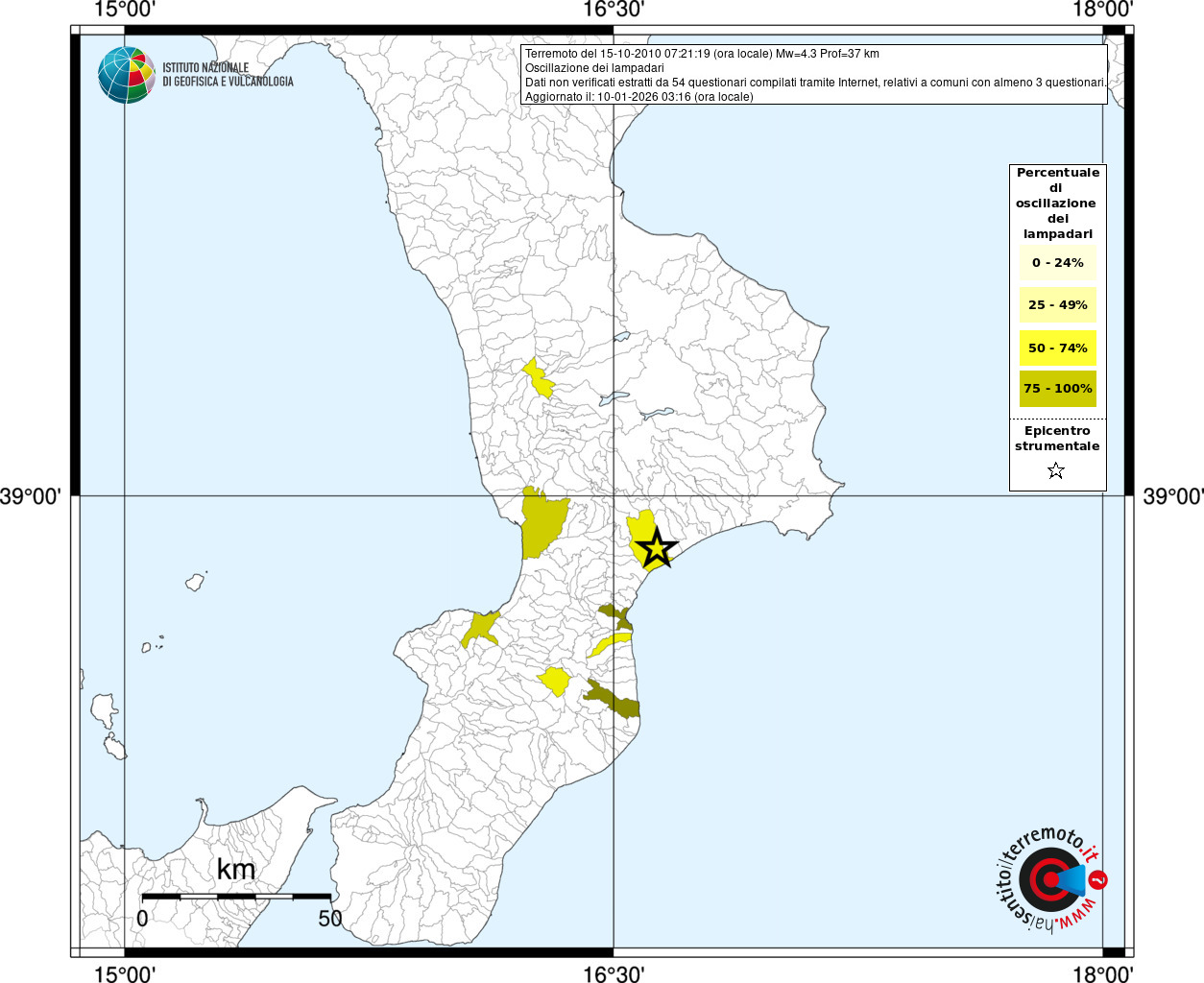Click the top 16°30' longitude label
1204x983 pixels.
(x=614, y=10)
